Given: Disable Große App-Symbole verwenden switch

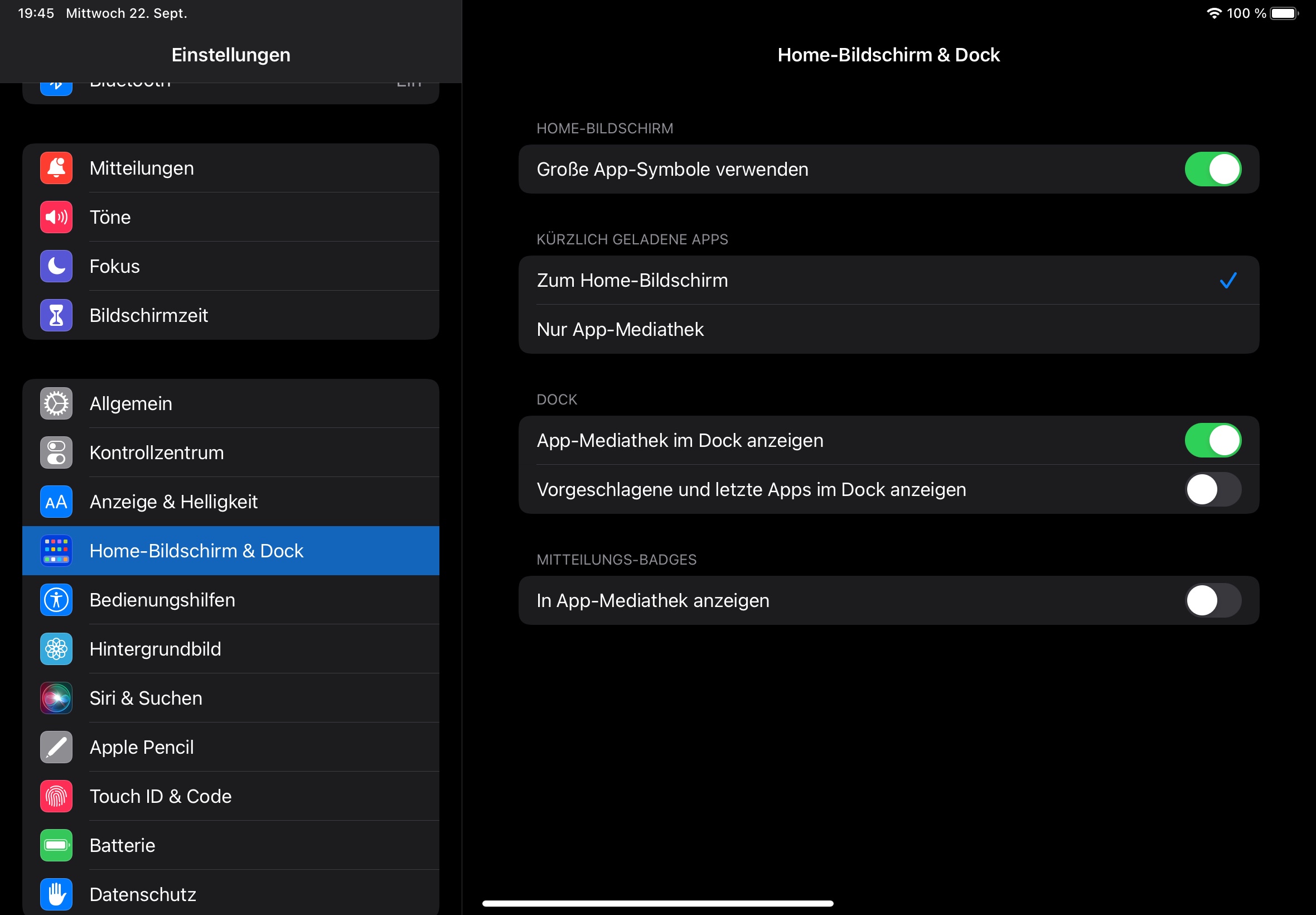Looking at the screenshot, I should pos(1212,169).
